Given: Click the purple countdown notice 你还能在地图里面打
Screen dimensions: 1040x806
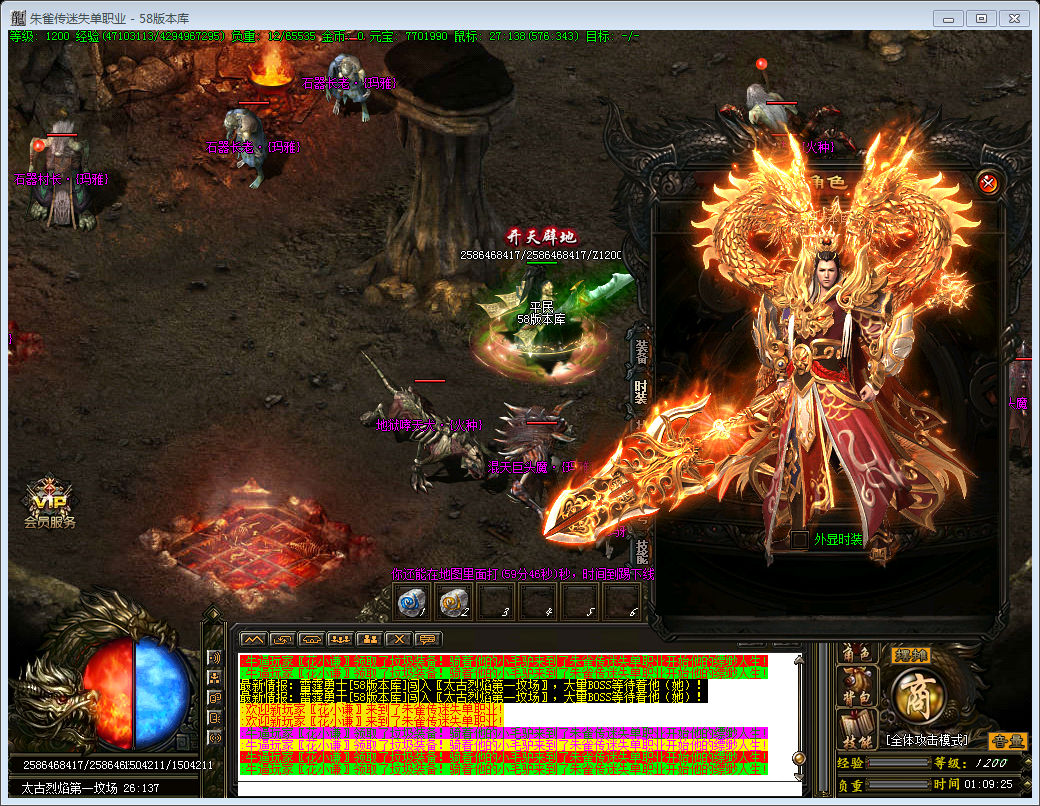Looking at the screenshot, I should point(523,574).
